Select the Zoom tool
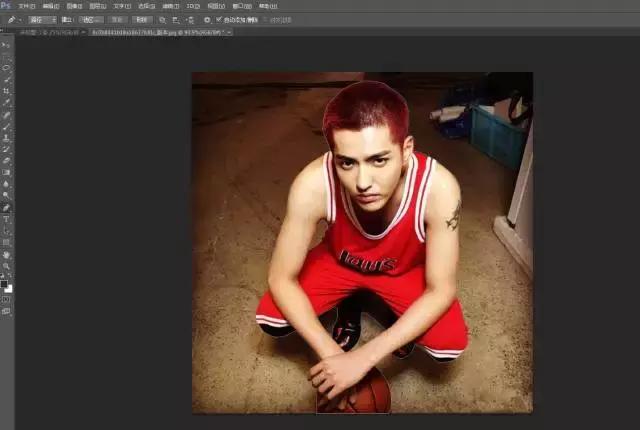Image resolution: width=640 pixels, height=430 pixels. pos(6,265)
